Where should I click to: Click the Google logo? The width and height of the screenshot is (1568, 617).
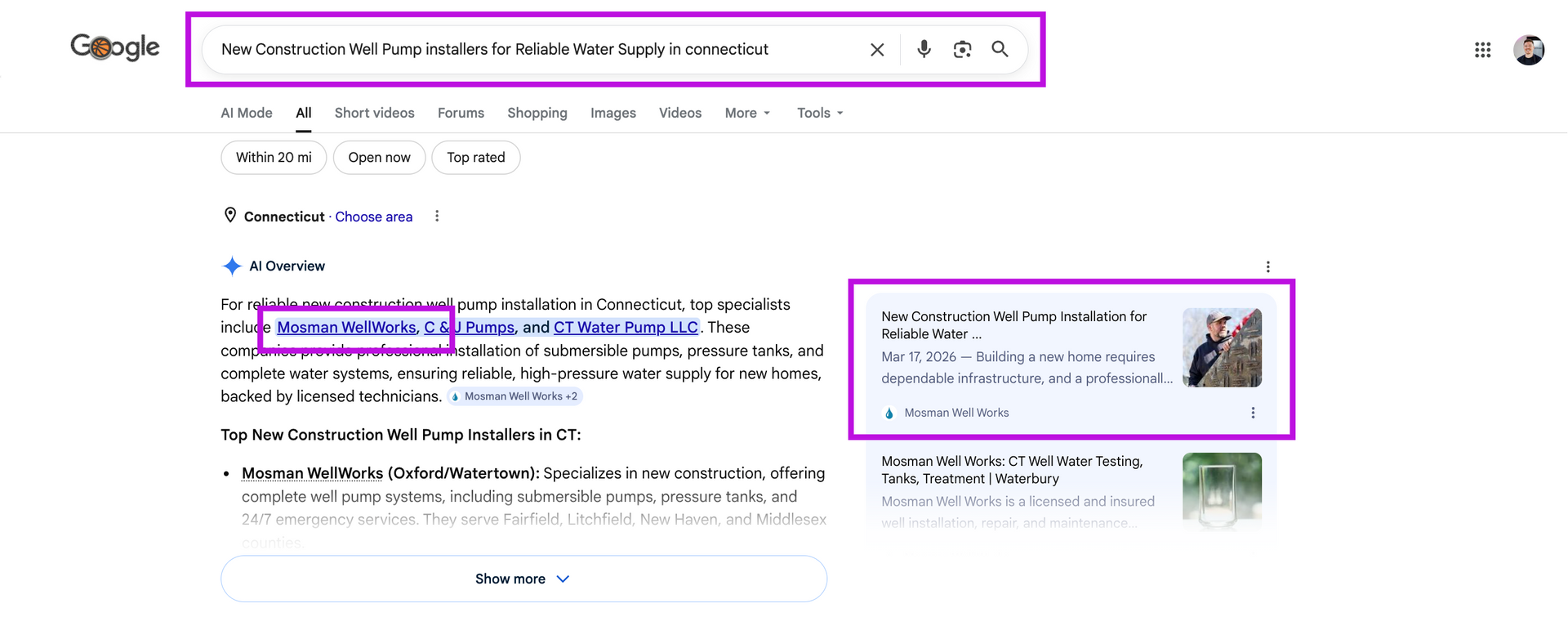click(x=115, y=47)
